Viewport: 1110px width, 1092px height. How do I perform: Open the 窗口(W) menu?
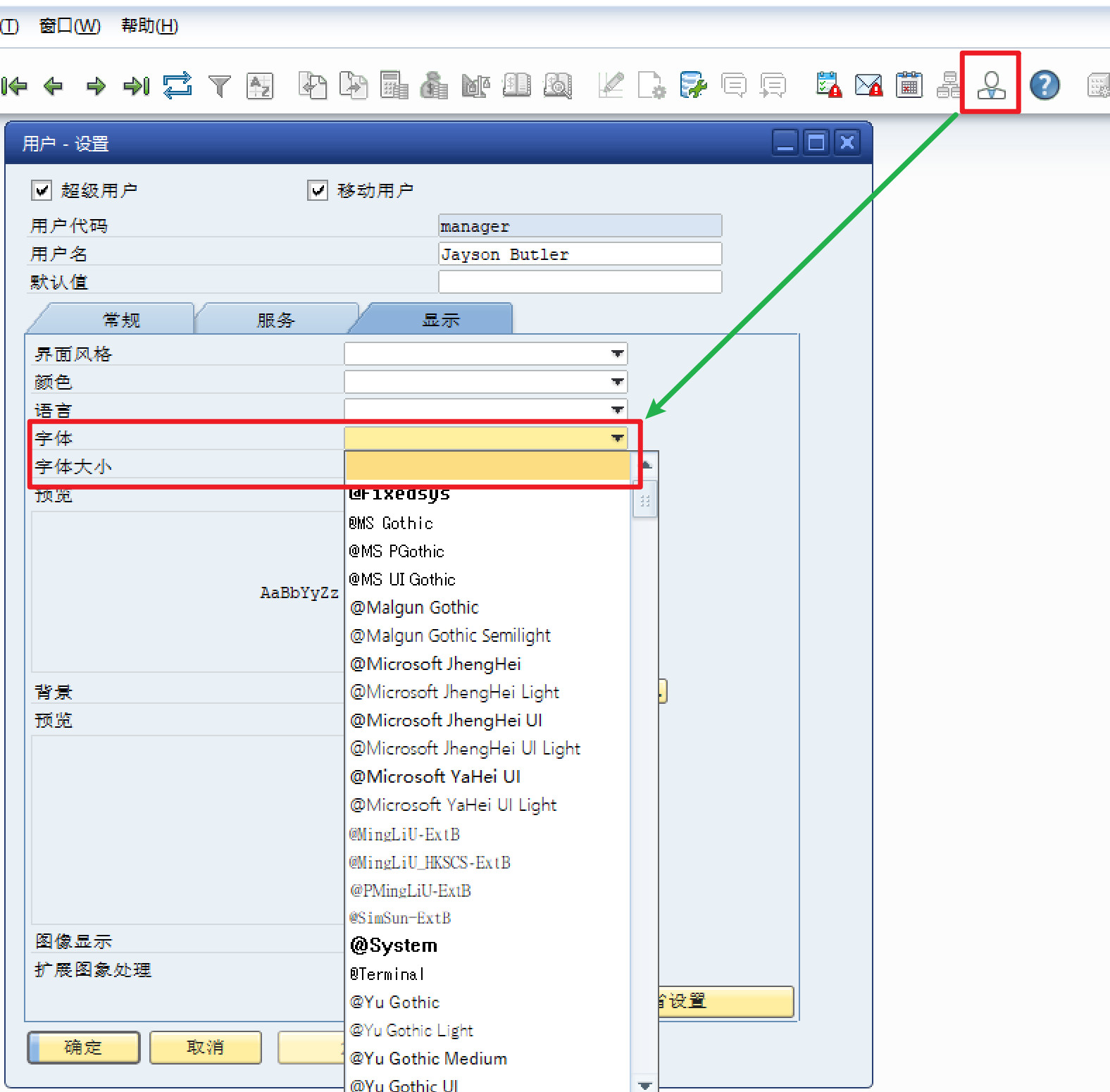(x=70, y=26)
